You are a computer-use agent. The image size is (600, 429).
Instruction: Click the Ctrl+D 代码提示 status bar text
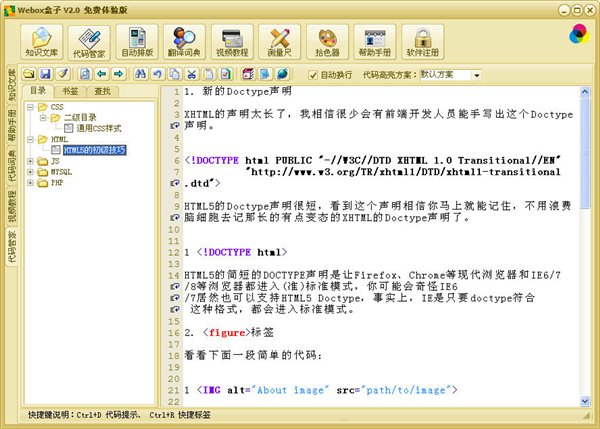tap(108, 415)
